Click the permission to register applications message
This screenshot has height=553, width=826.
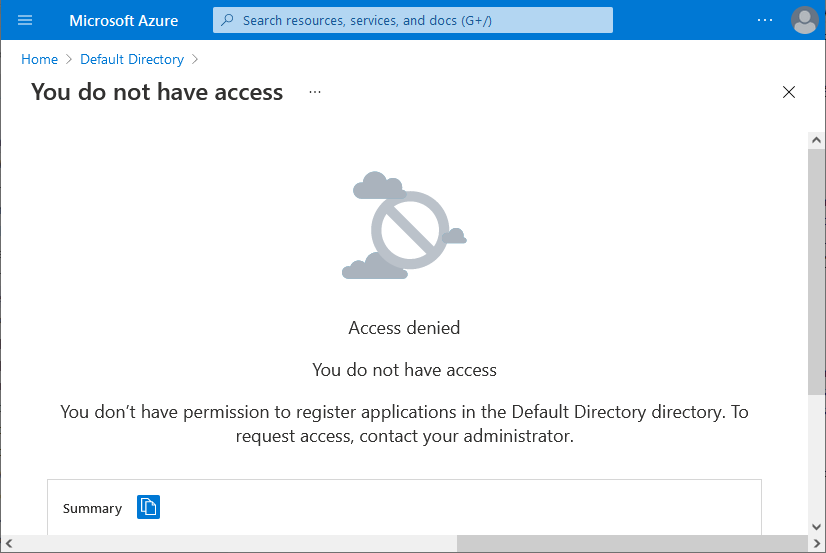[404, 423]
